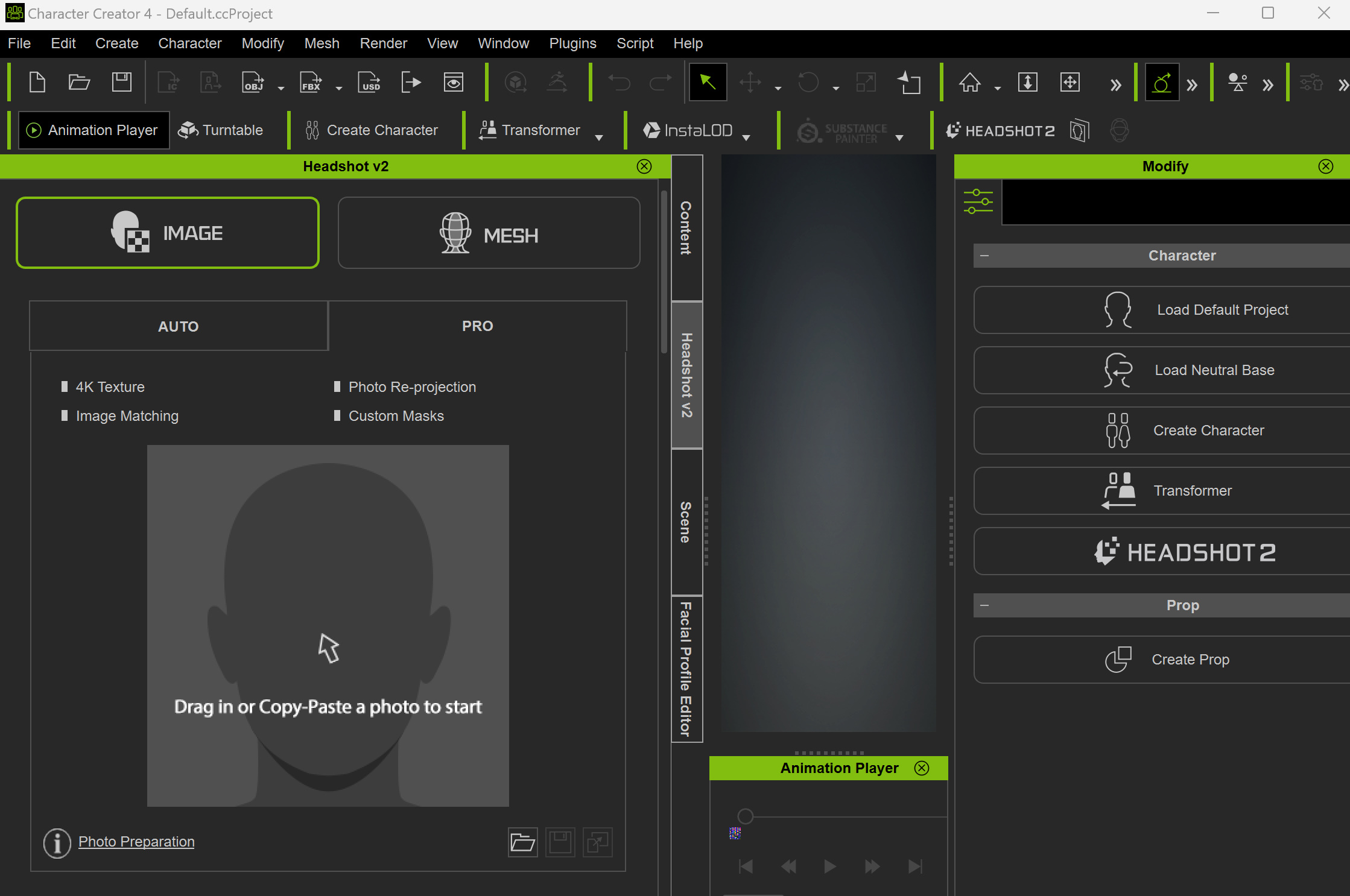Image resolution: width=1350 pixels, height=896 pixels.
Task: Click the Animation Player timeline slider handle
Action: 746,816
